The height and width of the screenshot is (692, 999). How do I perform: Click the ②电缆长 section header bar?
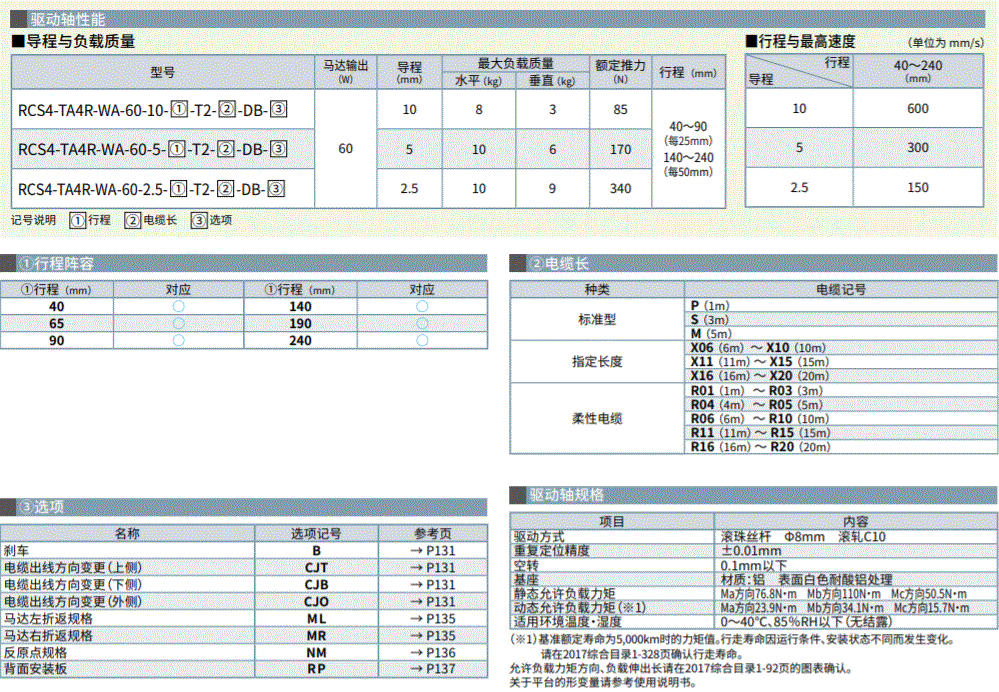pyautogui.click(x=753, y=263)
